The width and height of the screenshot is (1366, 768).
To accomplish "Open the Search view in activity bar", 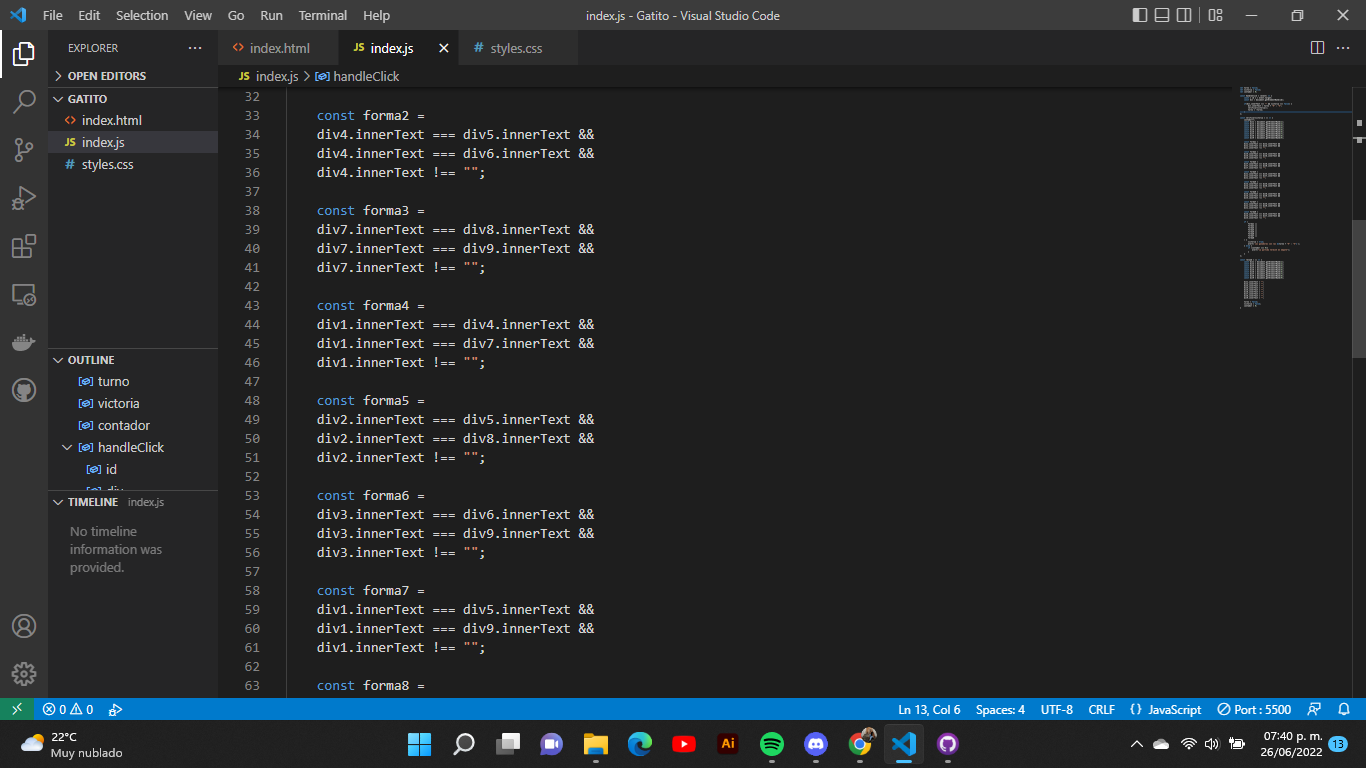I will point(24,102).
